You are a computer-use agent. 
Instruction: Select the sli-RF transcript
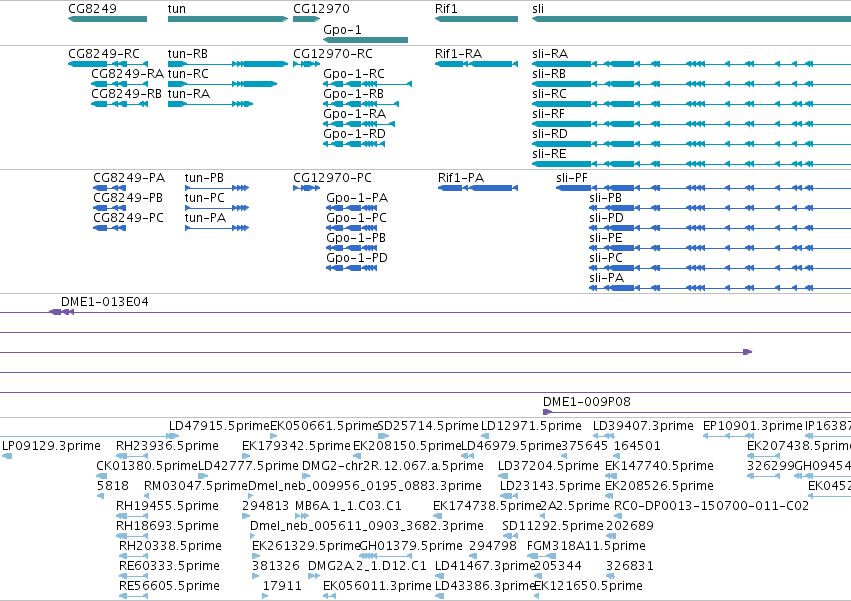691,124
